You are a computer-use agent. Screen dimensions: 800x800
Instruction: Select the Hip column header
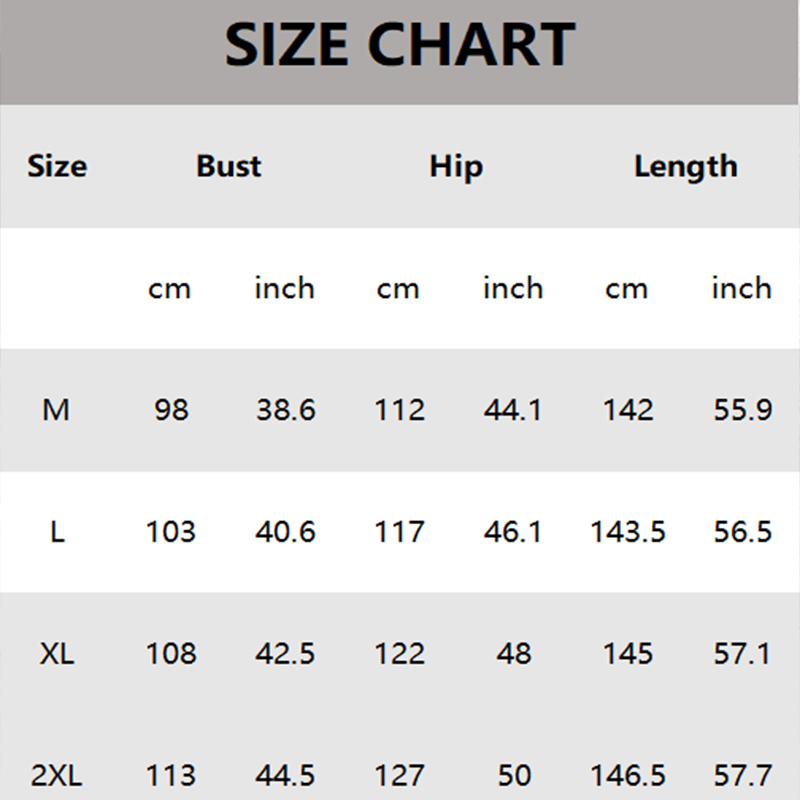point(456,166)
